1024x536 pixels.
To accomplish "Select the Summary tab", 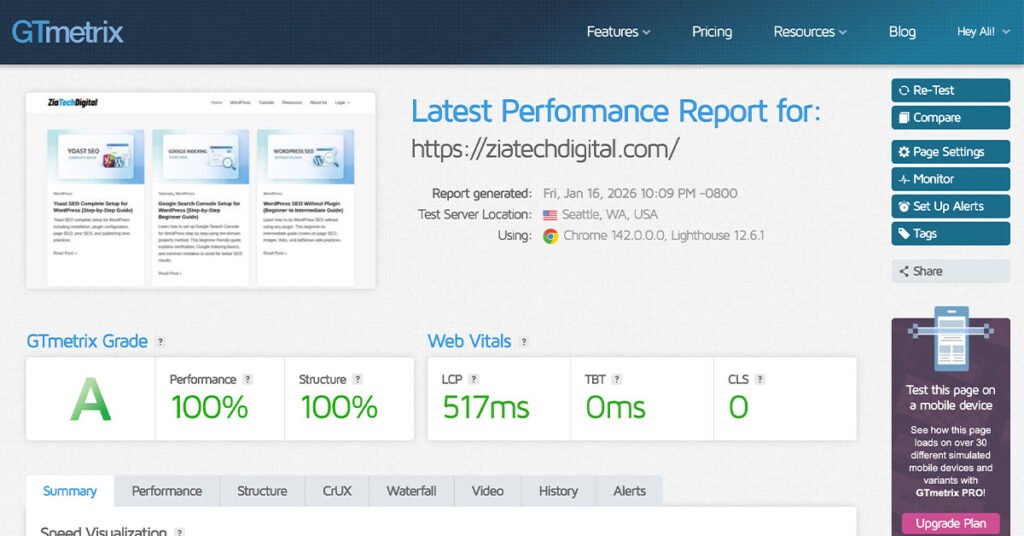I will coord(70,492).
